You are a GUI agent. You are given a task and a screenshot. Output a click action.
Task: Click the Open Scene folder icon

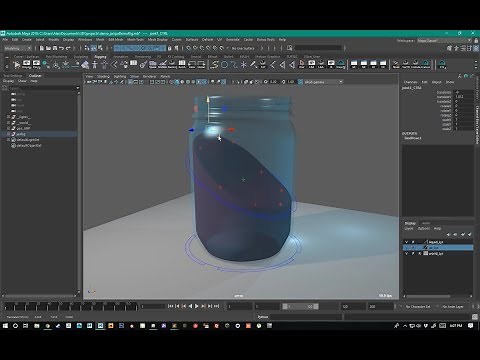click(x=48, y=48)
